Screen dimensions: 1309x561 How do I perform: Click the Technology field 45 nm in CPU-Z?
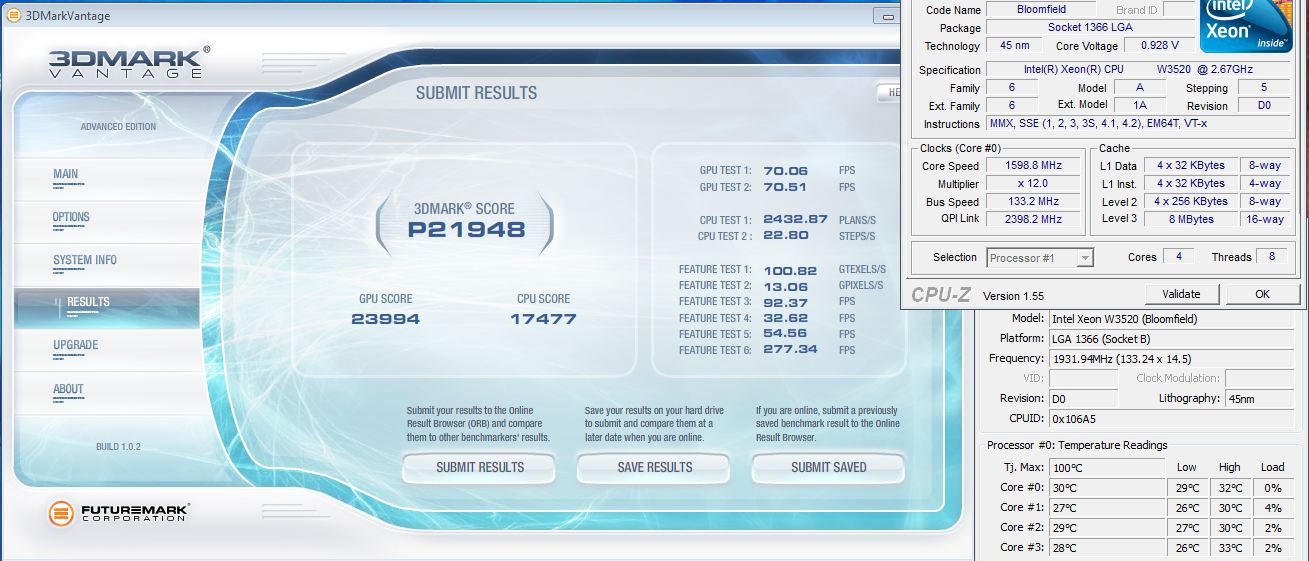click(1015, 46)
